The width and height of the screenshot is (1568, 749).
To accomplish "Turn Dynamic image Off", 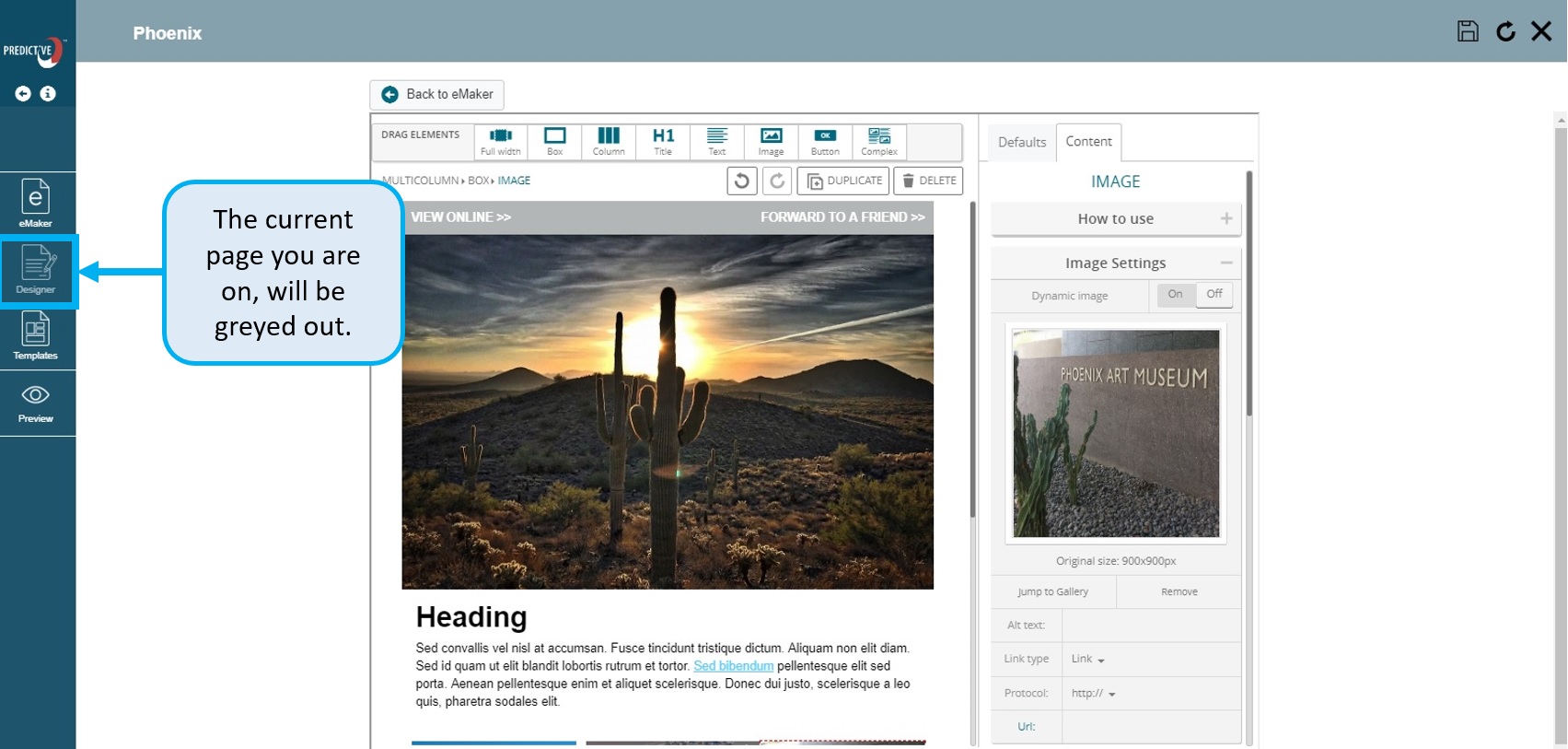I will (1214, 295).
